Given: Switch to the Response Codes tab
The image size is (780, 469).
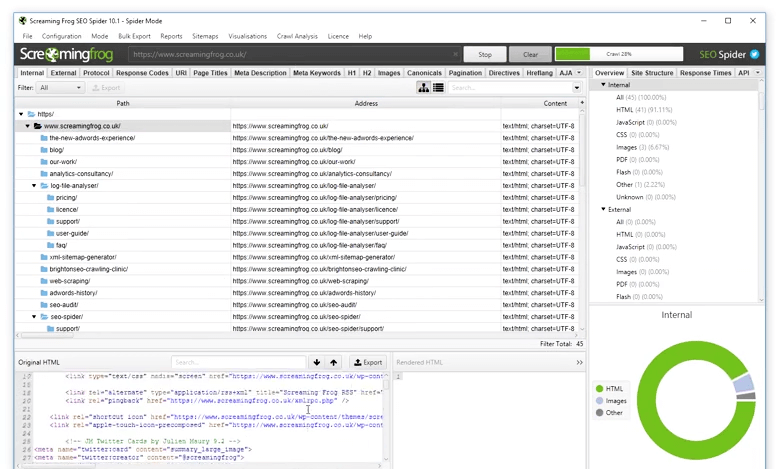Looking at the screenshot, I should click(142, 73).
